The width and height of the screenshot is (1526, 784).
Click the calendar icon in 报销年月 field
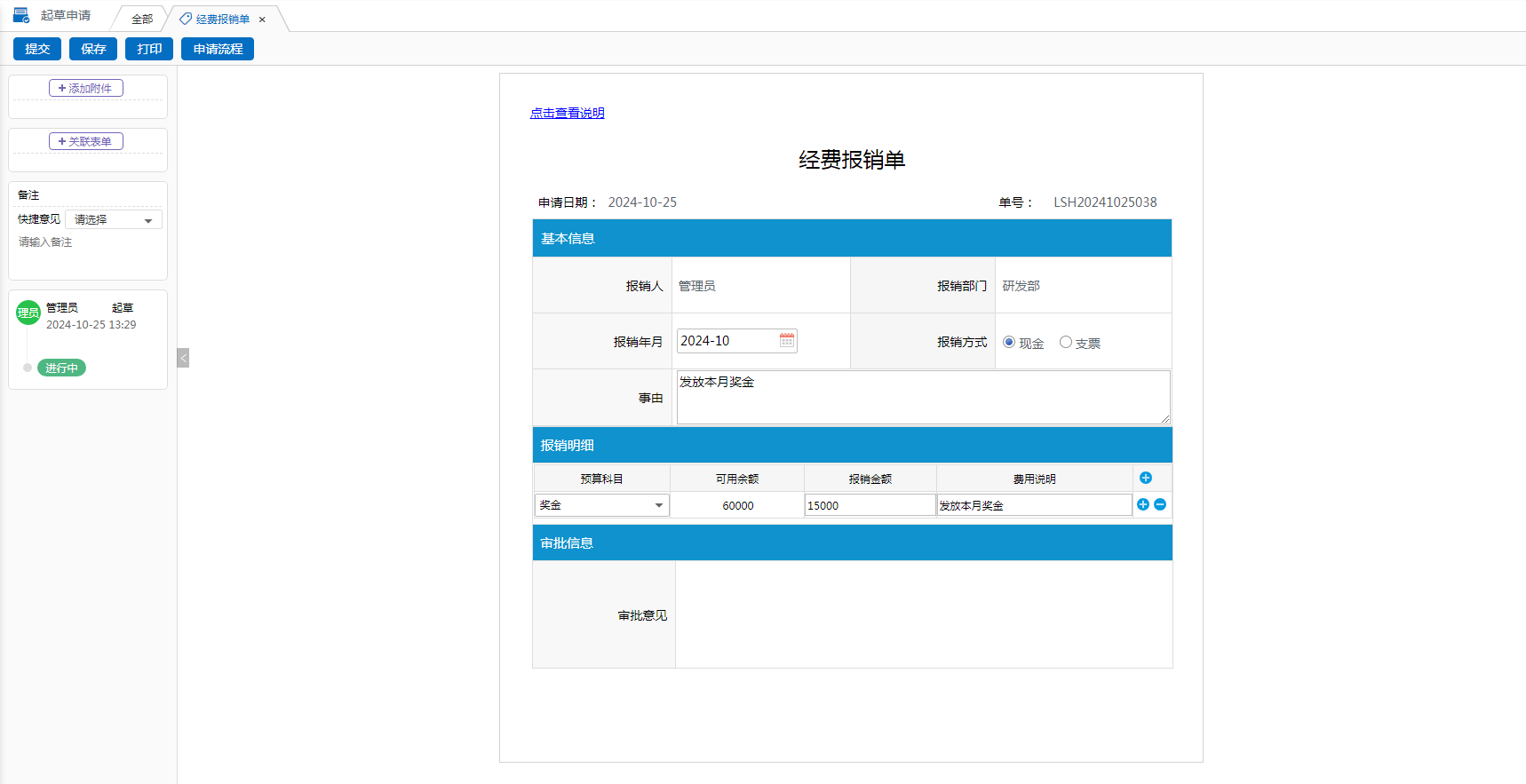click(x=786, y=341)
